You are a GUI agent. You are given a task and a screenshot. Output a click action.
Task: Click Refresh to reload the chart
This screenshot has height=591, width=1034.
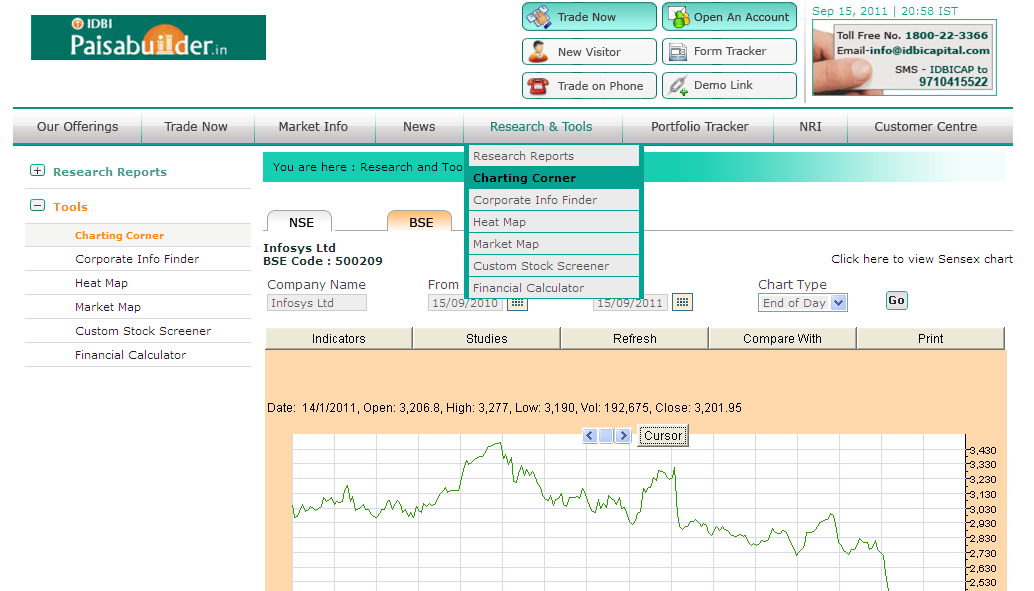(634, 338)
